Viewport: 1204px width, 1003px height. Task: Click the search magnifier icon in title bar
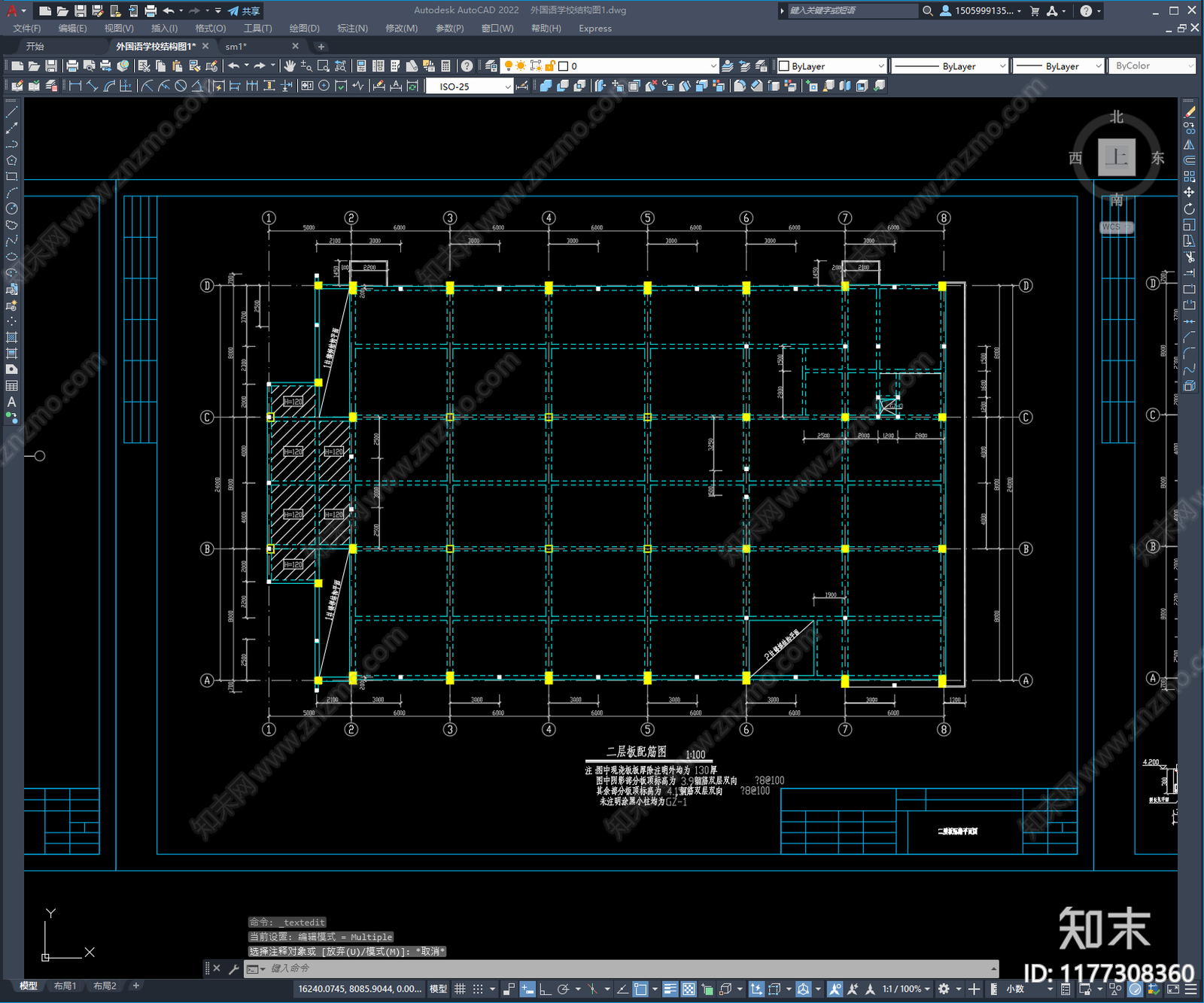click(928, 11)
